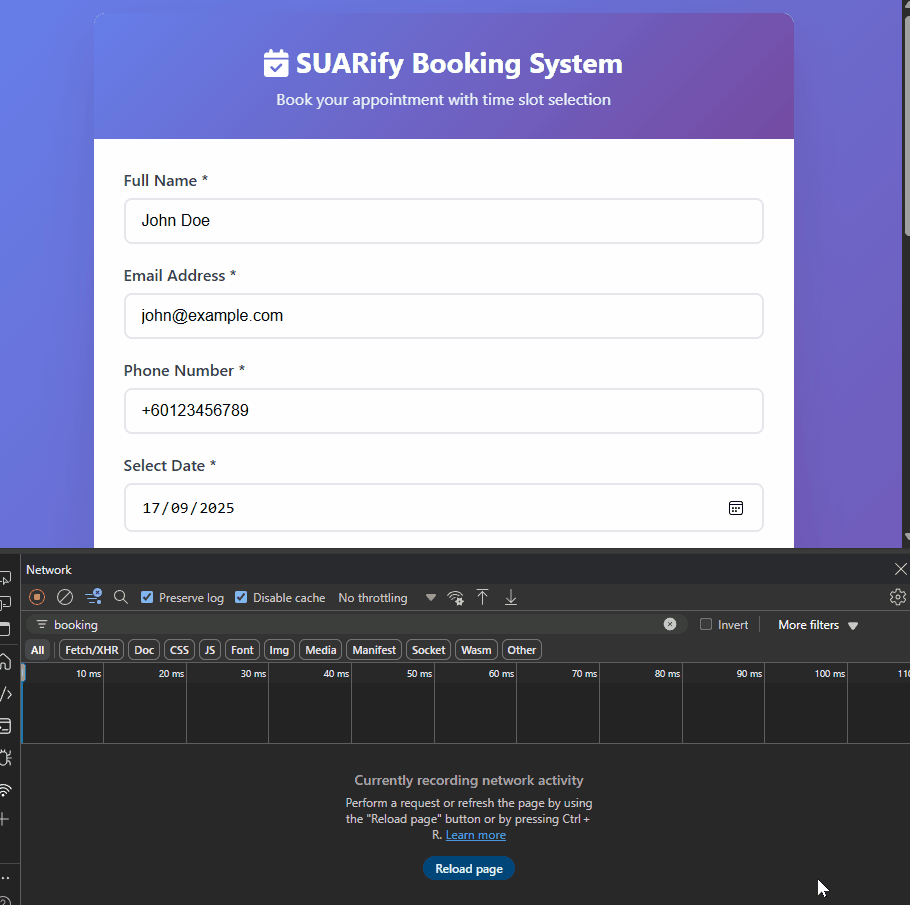Filter requests by Font type
910x905 pixels.
pyautogui.click(x=242, y=650)
